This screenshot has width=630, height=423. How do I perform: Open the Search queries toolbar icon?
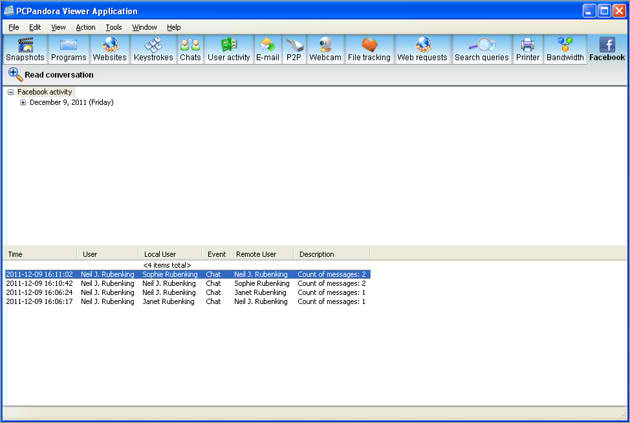[481, 50]
